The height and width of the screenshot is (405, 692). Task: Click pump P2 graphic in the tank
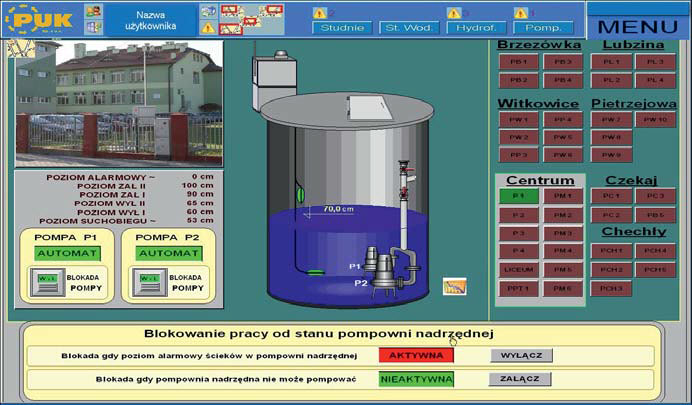[x=384, y=282]
